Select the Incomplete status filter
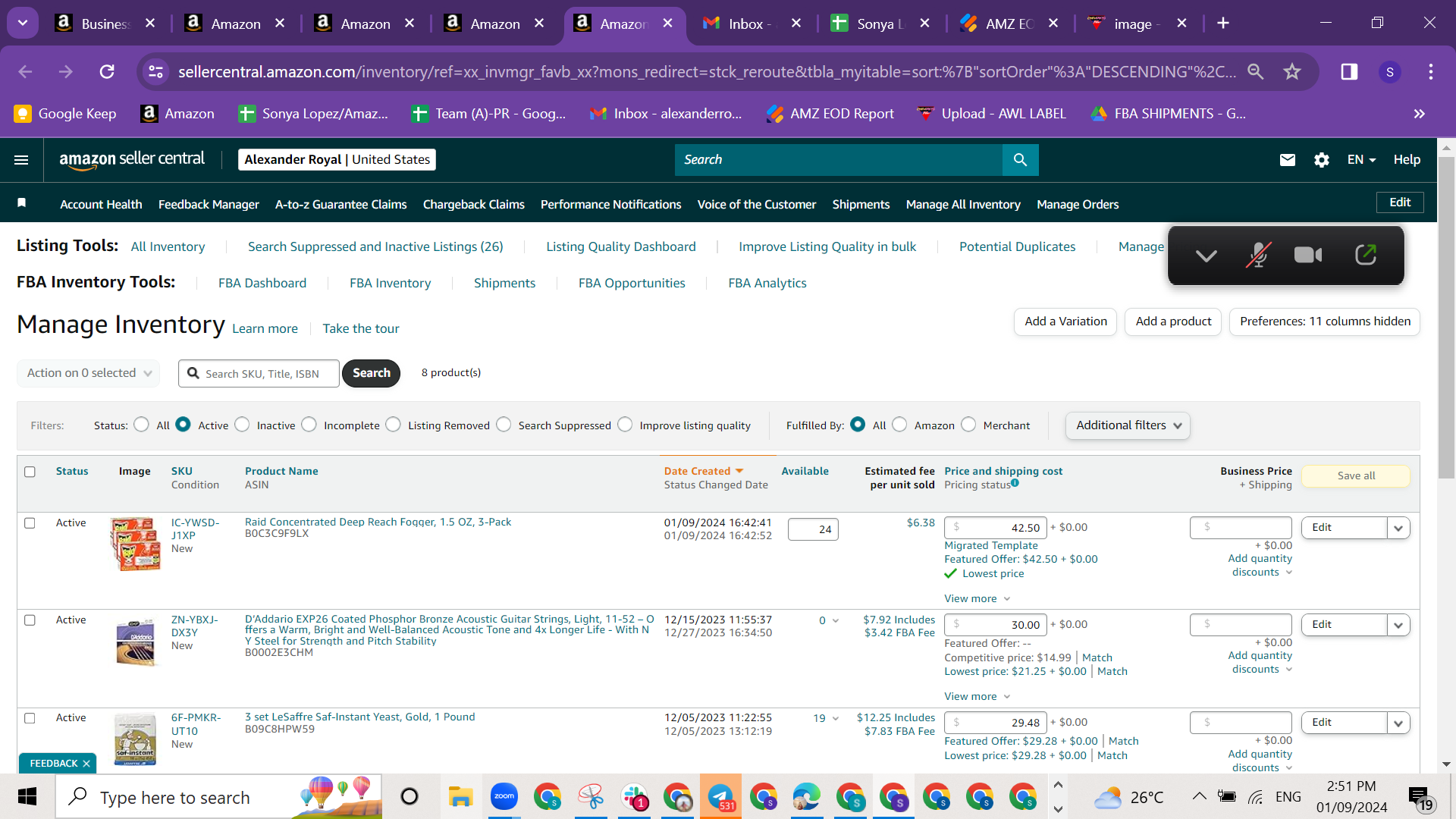 point(309,425)
